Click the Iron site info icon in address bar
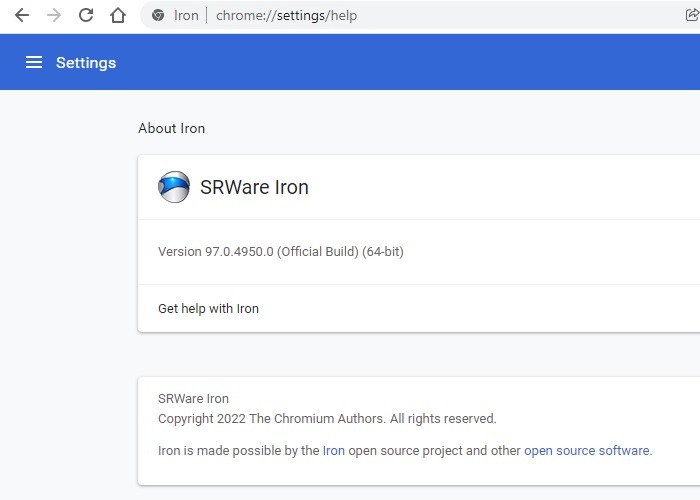The image size is (700, 500). tap(158, 15)
